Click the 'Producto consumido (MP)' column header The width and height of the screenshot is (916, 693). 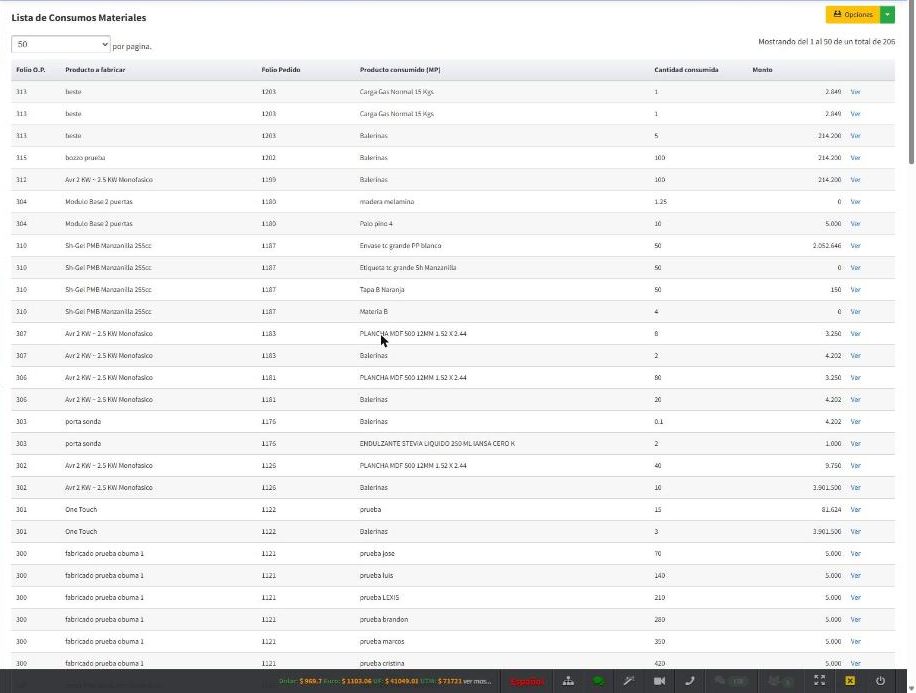(400, 70)
